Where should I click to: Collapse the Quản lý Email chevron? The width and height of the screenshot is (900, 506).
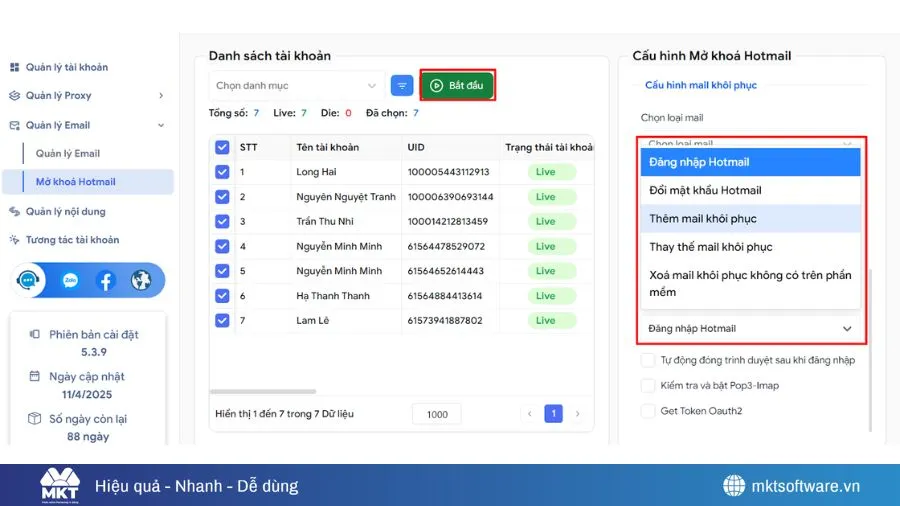point(161,125)
